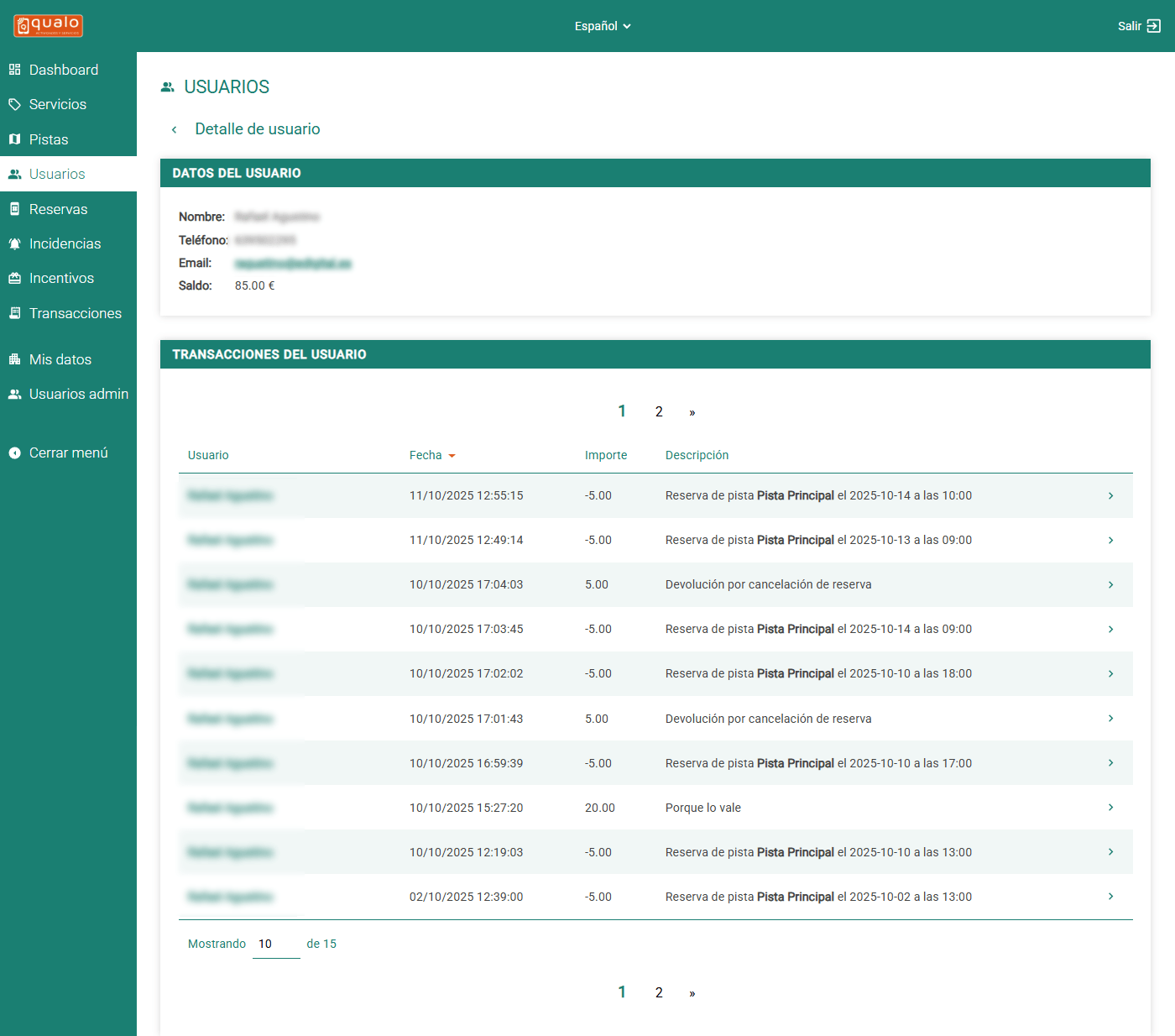The height and width of the screenshot is (1036, 1175).
Task: Click the Incentivos gift icon
Action: pyautogui.click(x=14, y=278)
